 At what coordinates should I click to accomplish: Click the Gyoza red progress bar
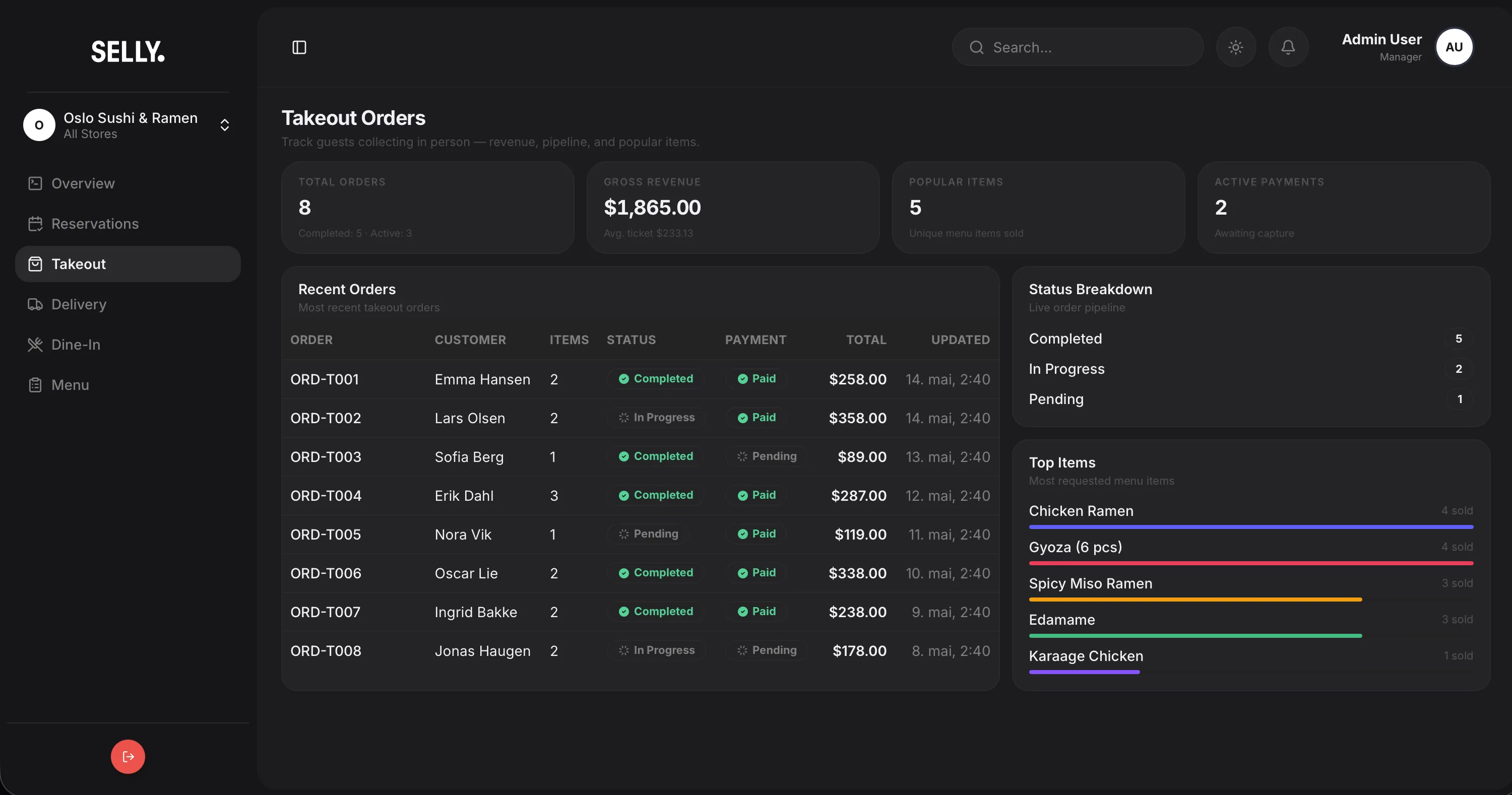[x=1251, y=563]
